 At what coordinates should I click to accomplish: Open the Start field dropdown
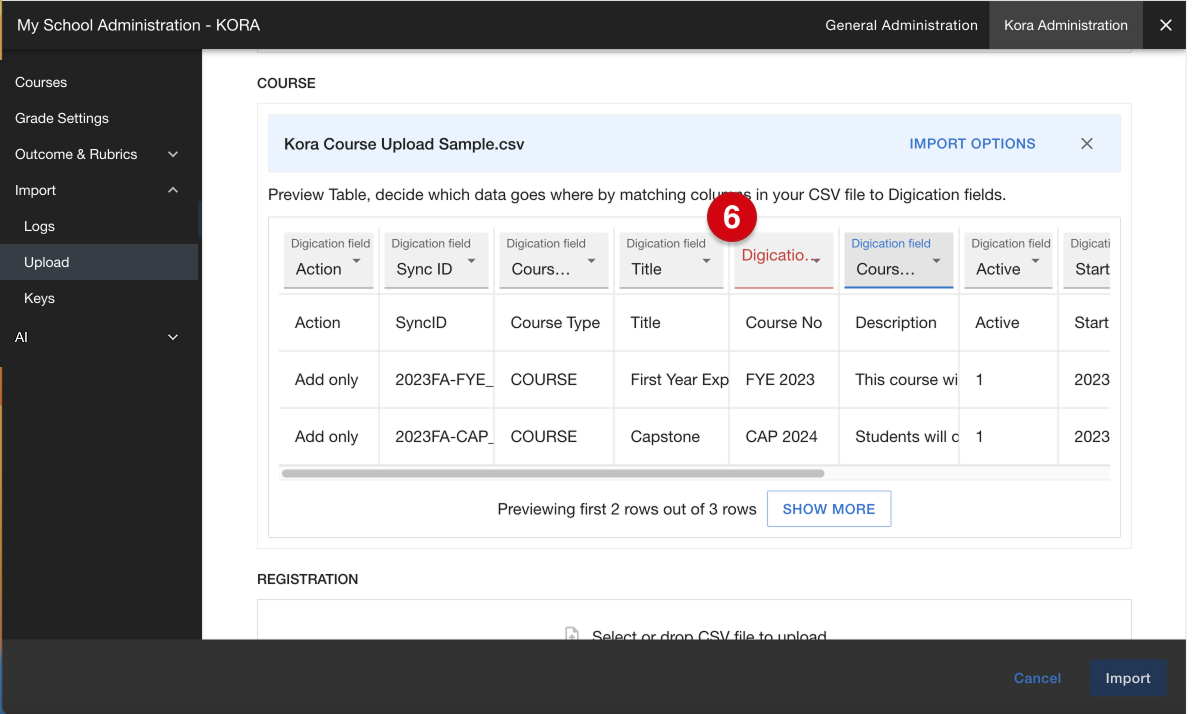[x=1087, y=260]
